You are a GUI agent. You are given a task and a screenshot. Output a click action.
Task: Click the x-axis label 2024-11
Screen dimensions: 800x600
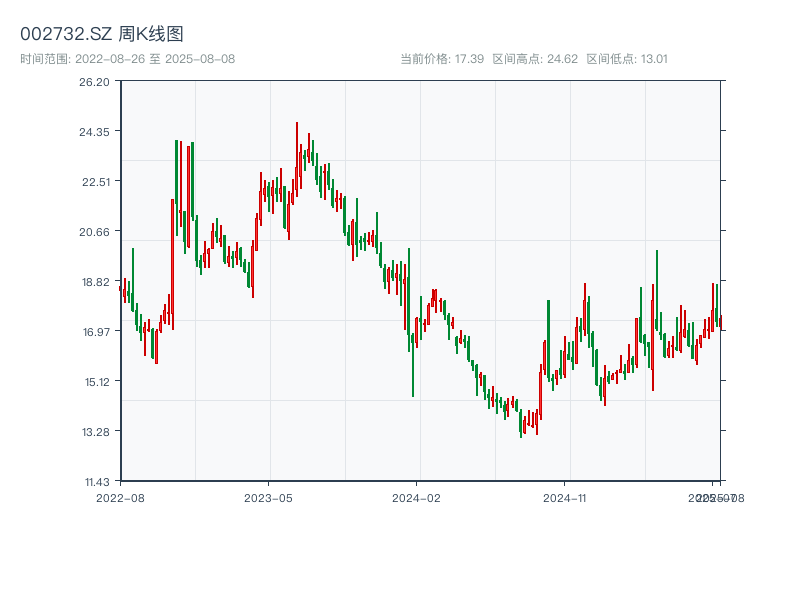click(x=564, y=498)
